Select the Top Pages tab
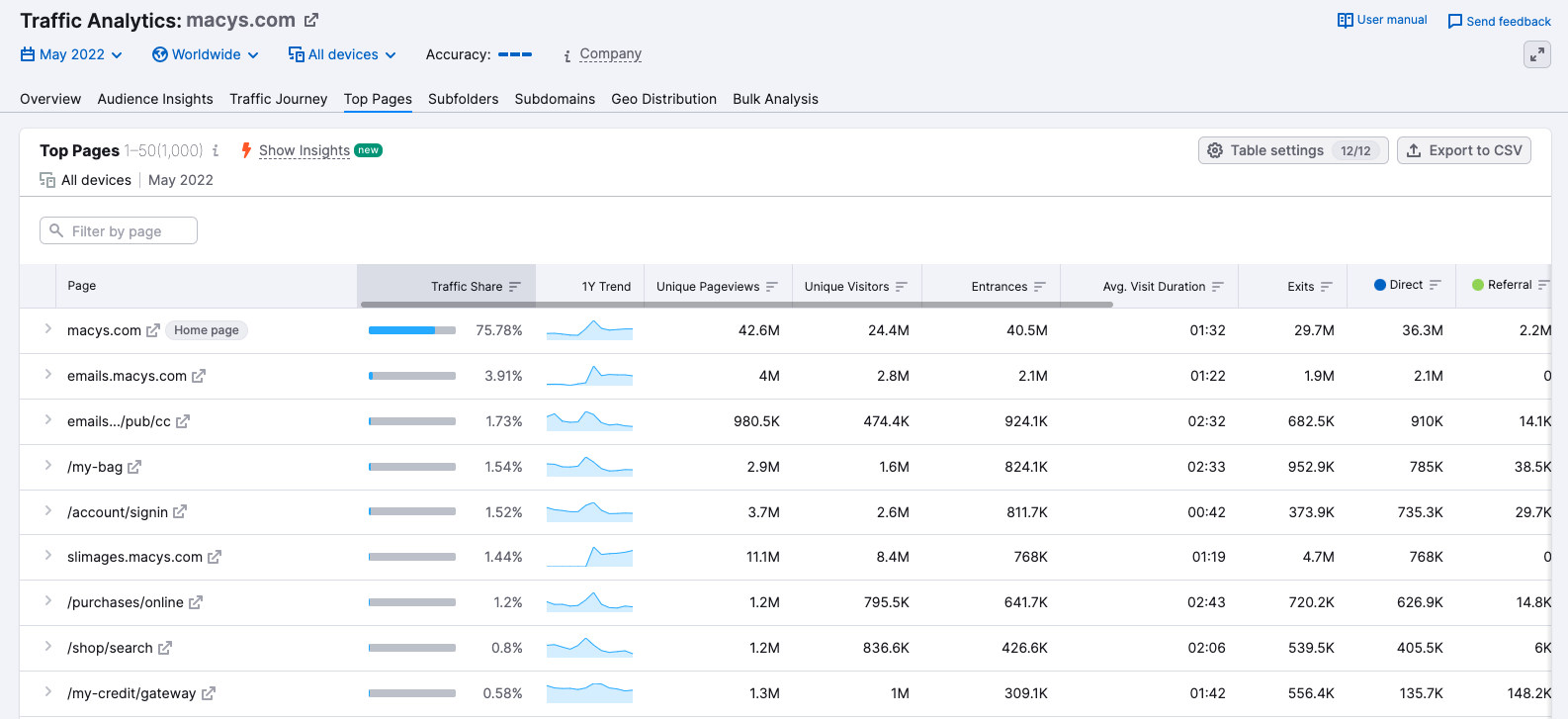Image resolution: width=1568 pixels, height=719 pixels. [378, 99]
